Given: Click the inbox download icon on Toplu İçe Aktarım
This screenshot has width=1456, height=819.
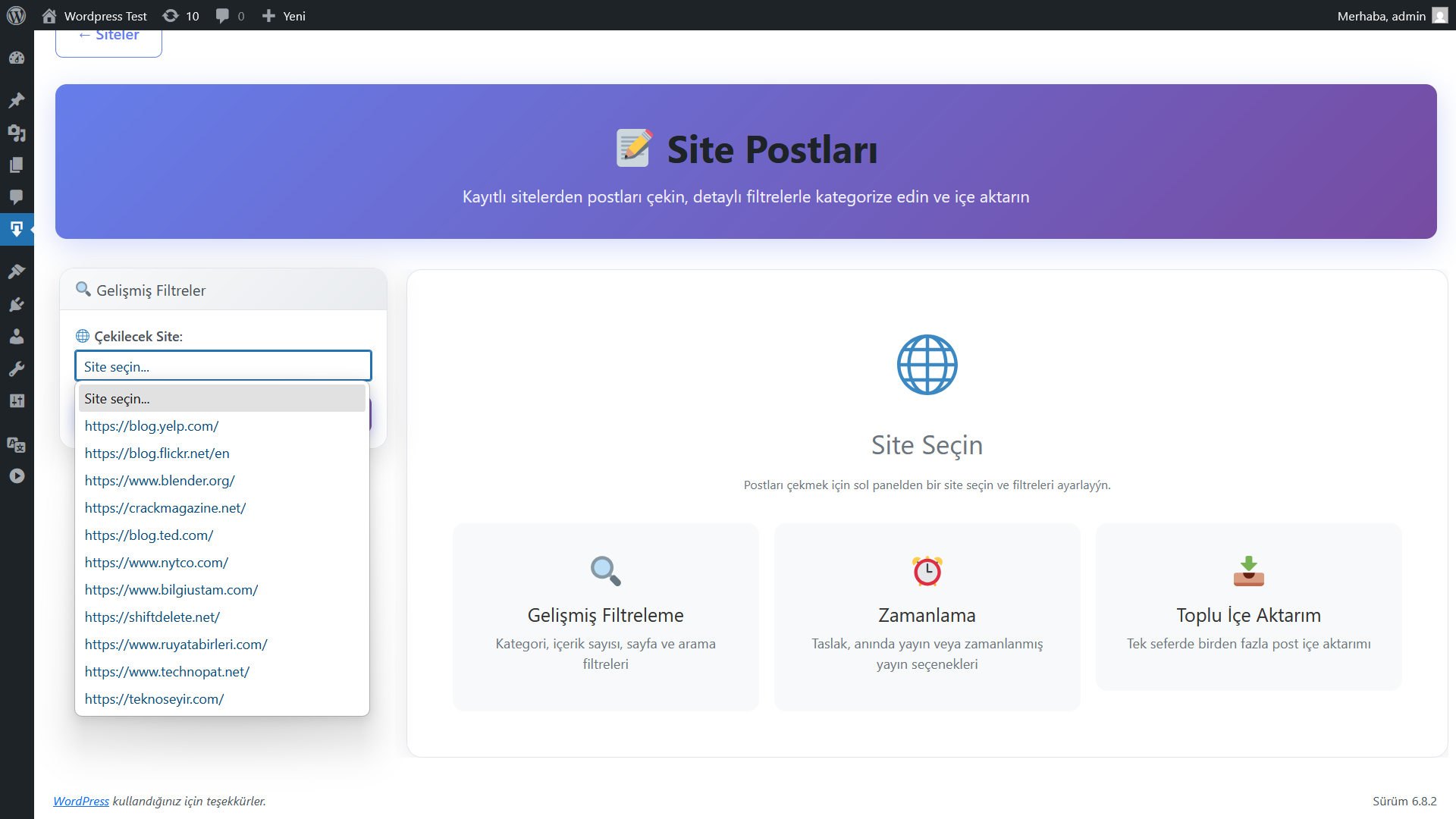Looking at the screenshot, I should tap(1249, 571).
